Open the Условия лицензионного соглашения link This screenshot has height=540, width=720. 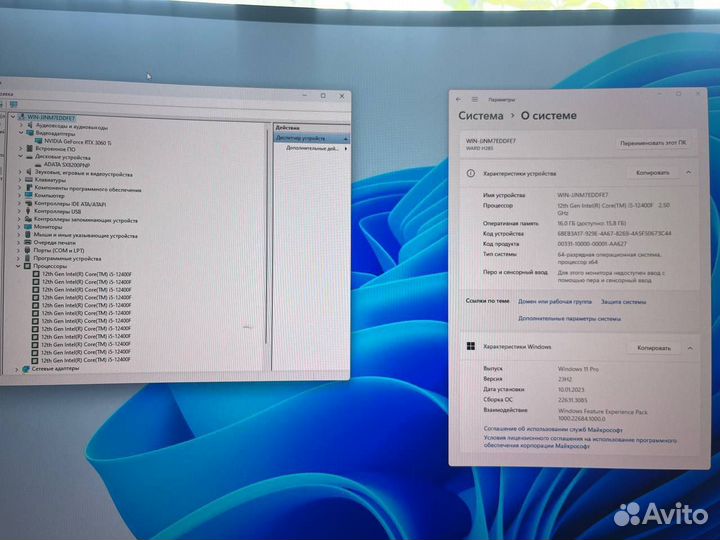click(x=580, y=443)
